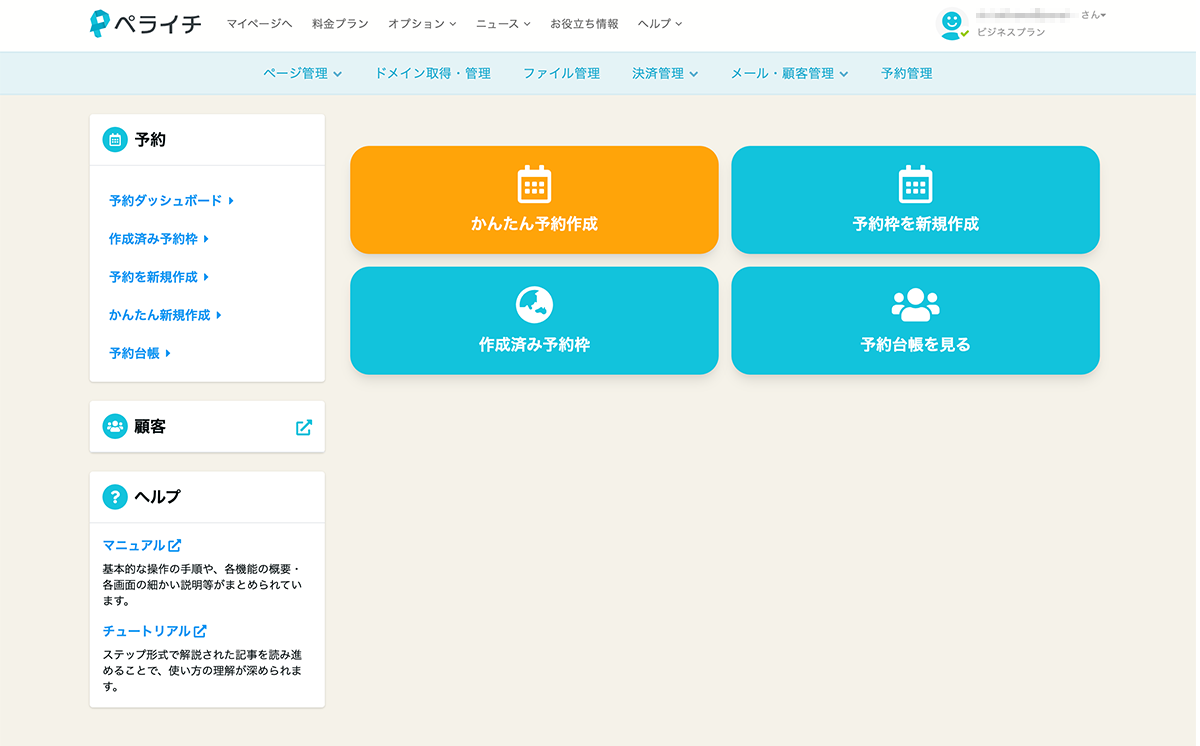This screenshot has width=1200, height=746.
Task: Click the Peraichi logo
Action: 145,24
